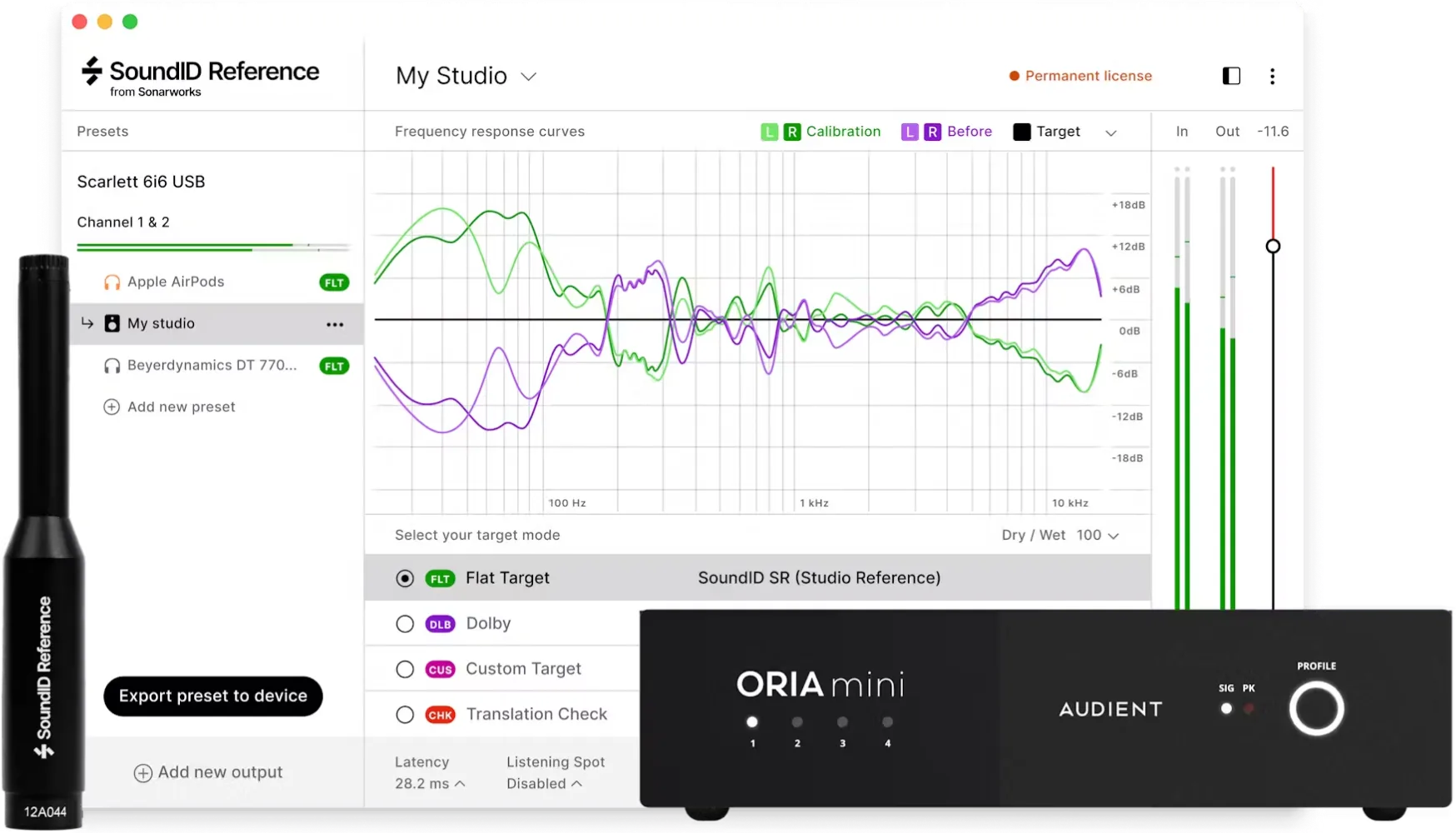The height and width of the screenshot is (833, 1456).
Task: Open the three-dot overflow menu
Action: click(x=1272, y=76)
